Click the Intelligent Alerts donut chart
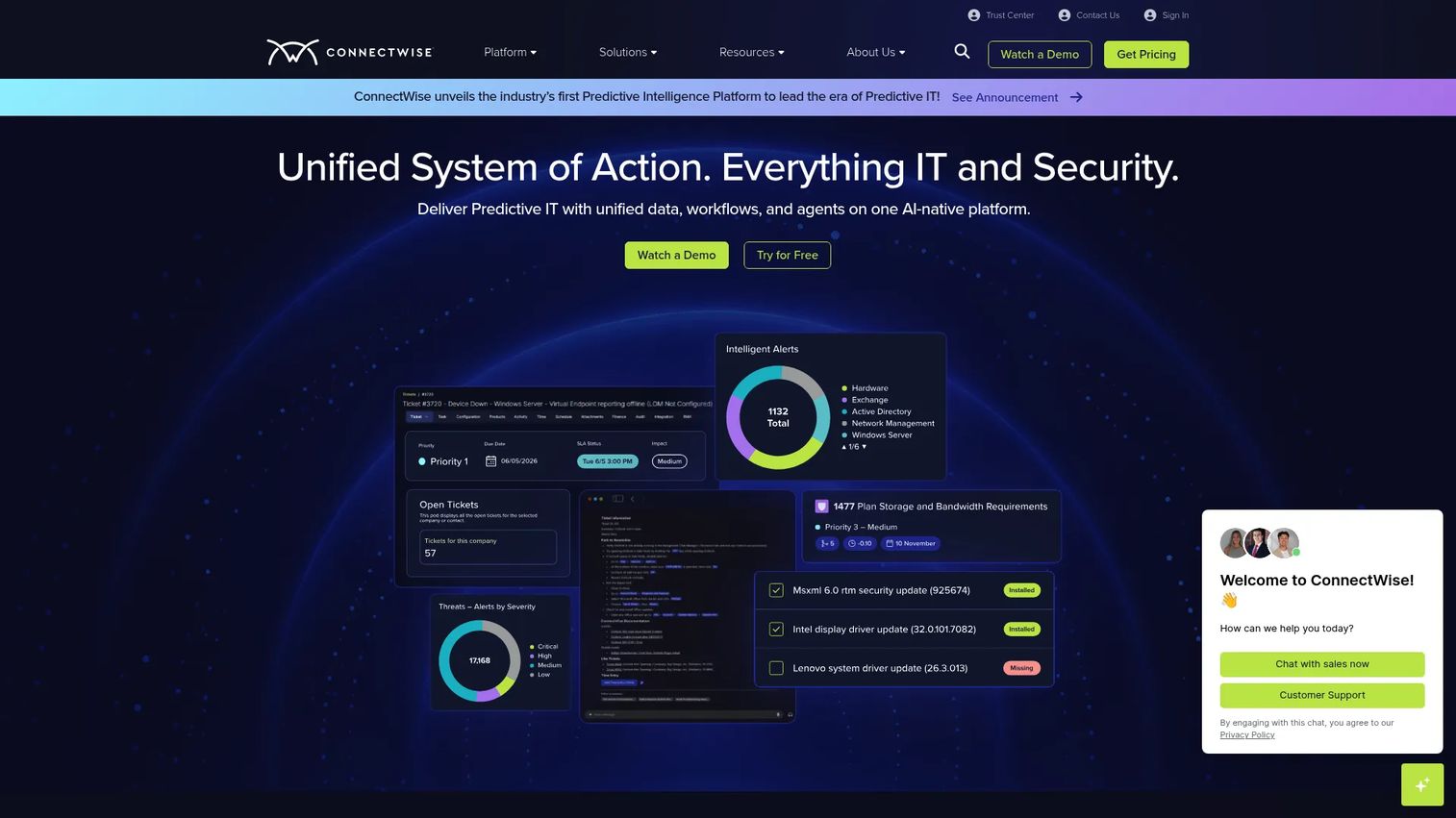The height and width of the screenshot is (818, 1456). tap(778, 418)
